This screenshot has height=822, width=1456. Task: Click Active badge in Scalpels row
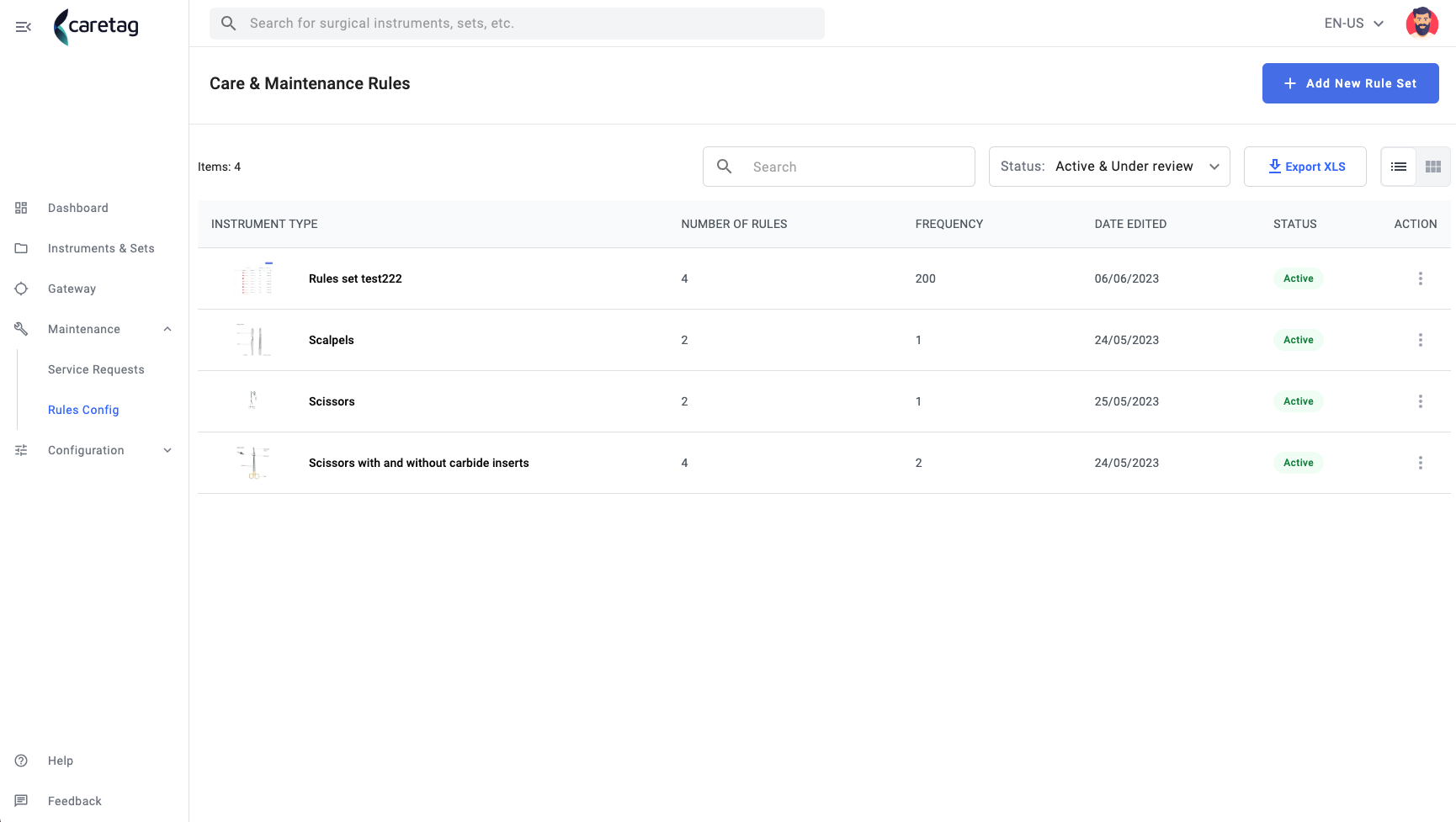click(1298, 340)
